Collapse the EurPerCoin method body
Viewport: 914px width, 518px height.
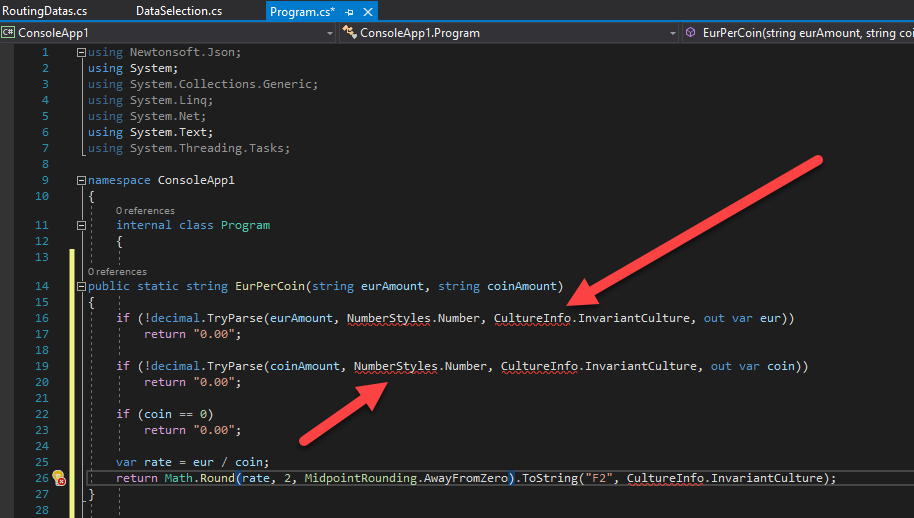tap(81, 286)
